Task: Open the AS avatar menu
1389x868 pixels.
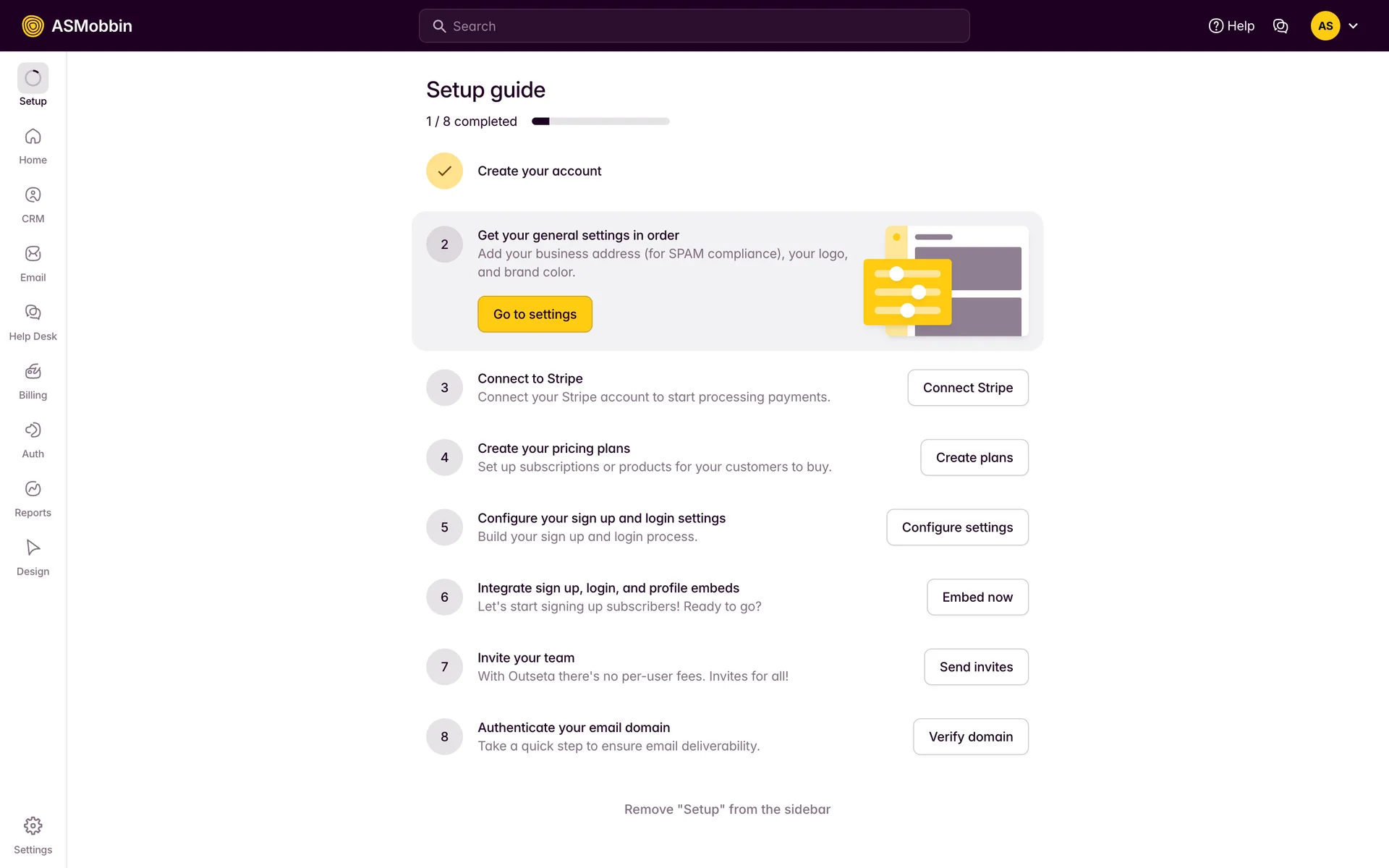Action: pos(1325,26)
